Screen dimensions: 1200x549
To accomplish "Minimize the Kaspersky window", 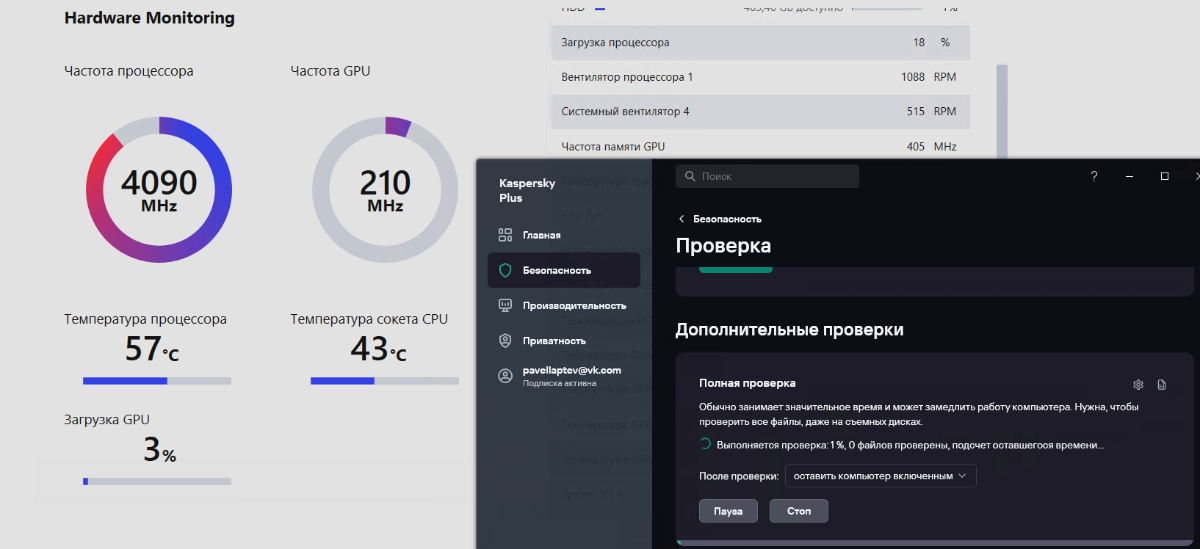I will [x=1129, y=176].
